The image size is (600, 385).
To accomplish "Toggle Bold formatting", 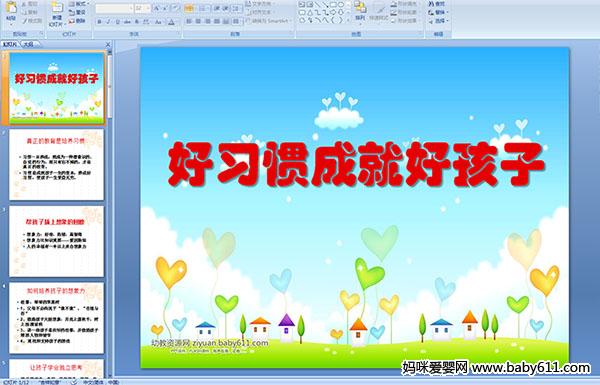I will [x=99, y=22].
